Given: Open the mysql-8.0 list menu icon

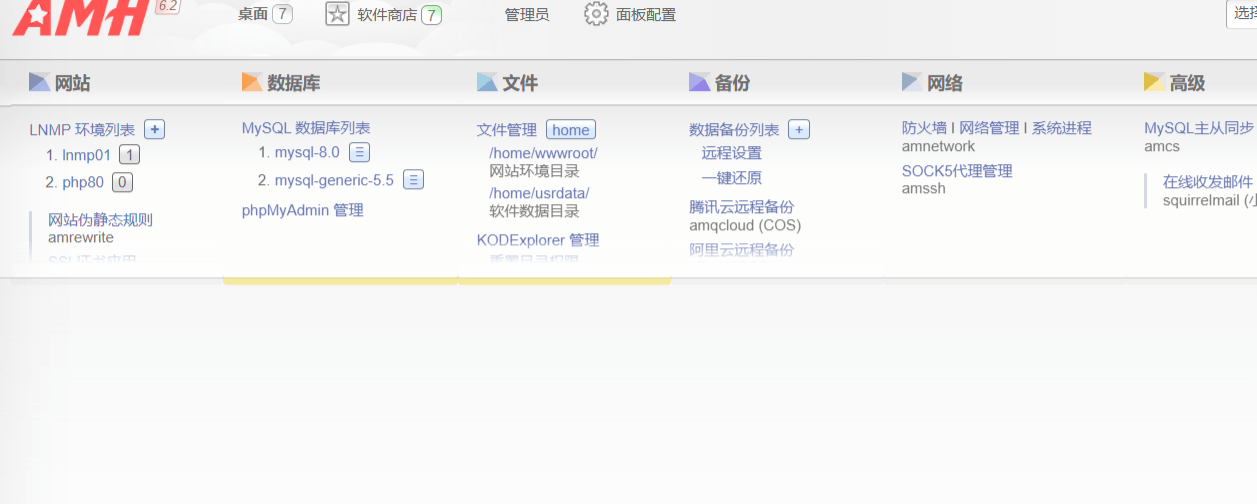Looking at the screenshot, I should point(359,152).
